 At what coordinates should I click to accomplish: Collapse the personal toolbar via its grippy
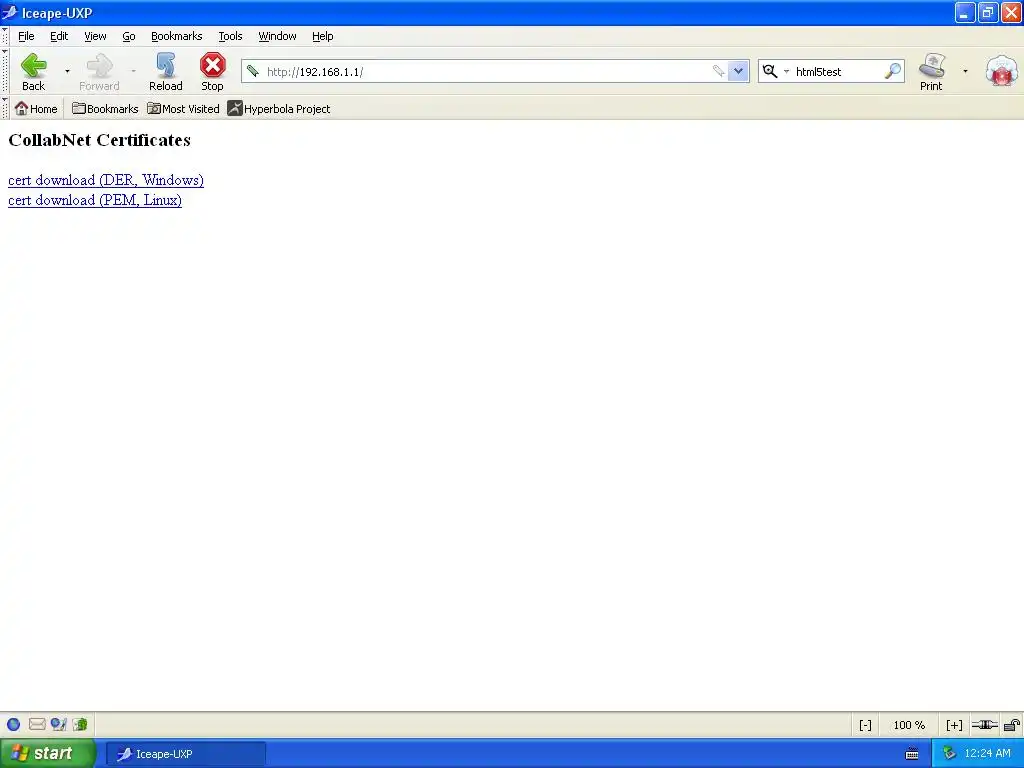tap(5, 108)
